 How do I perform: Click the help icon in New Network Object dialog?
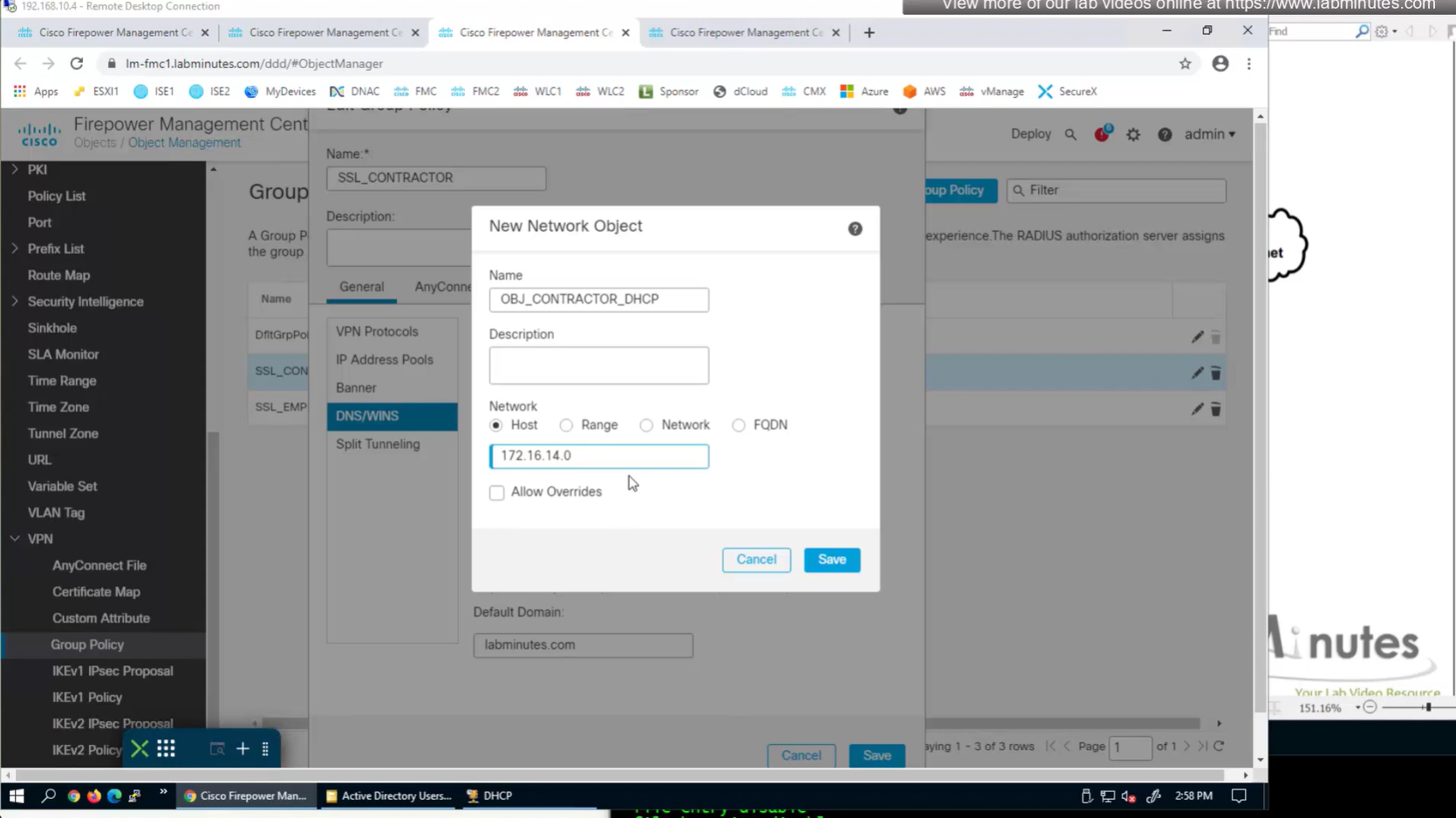click(x=855, y=228)
